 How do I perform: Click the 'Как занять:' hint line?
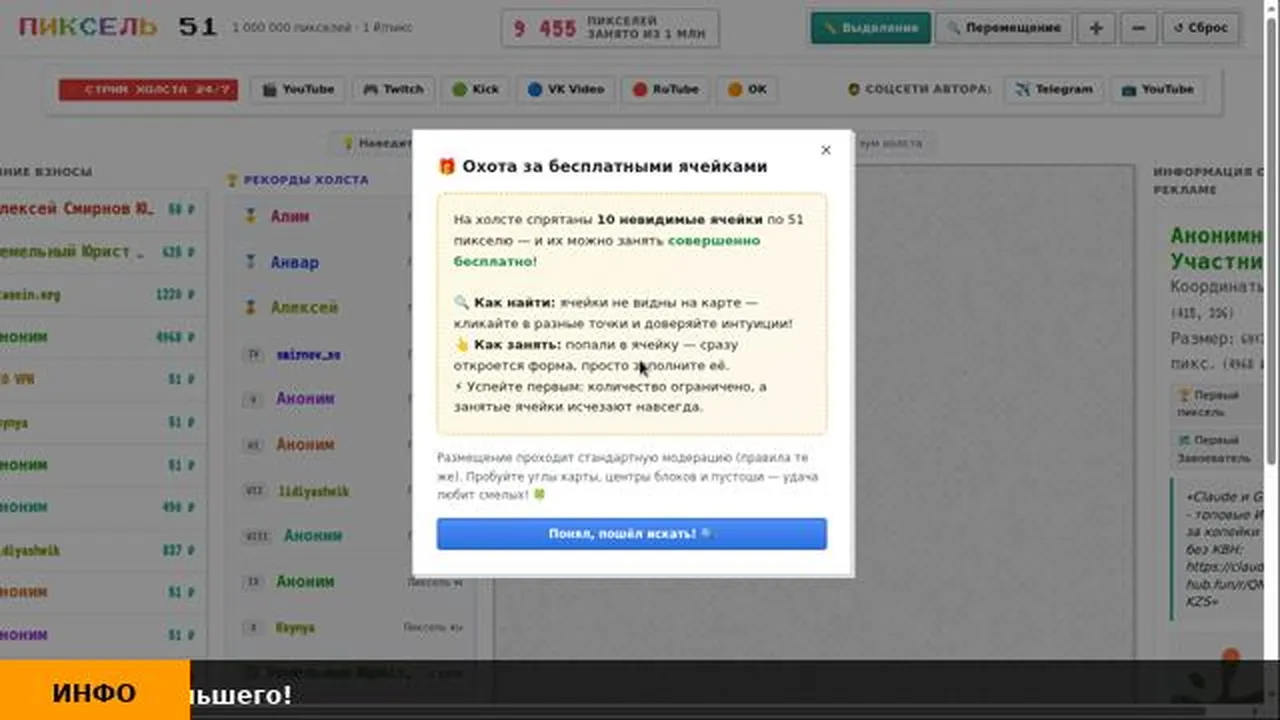point(596,354)
